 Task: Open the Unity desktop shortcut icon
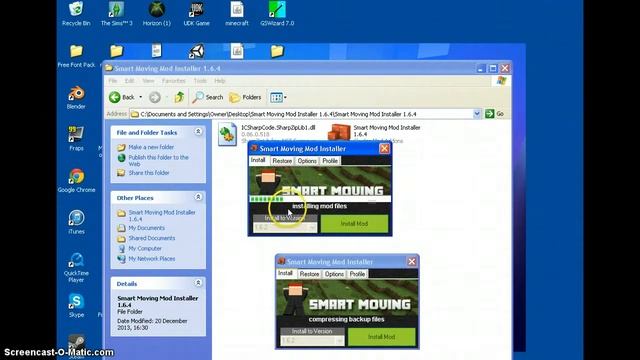pos(196,51)
